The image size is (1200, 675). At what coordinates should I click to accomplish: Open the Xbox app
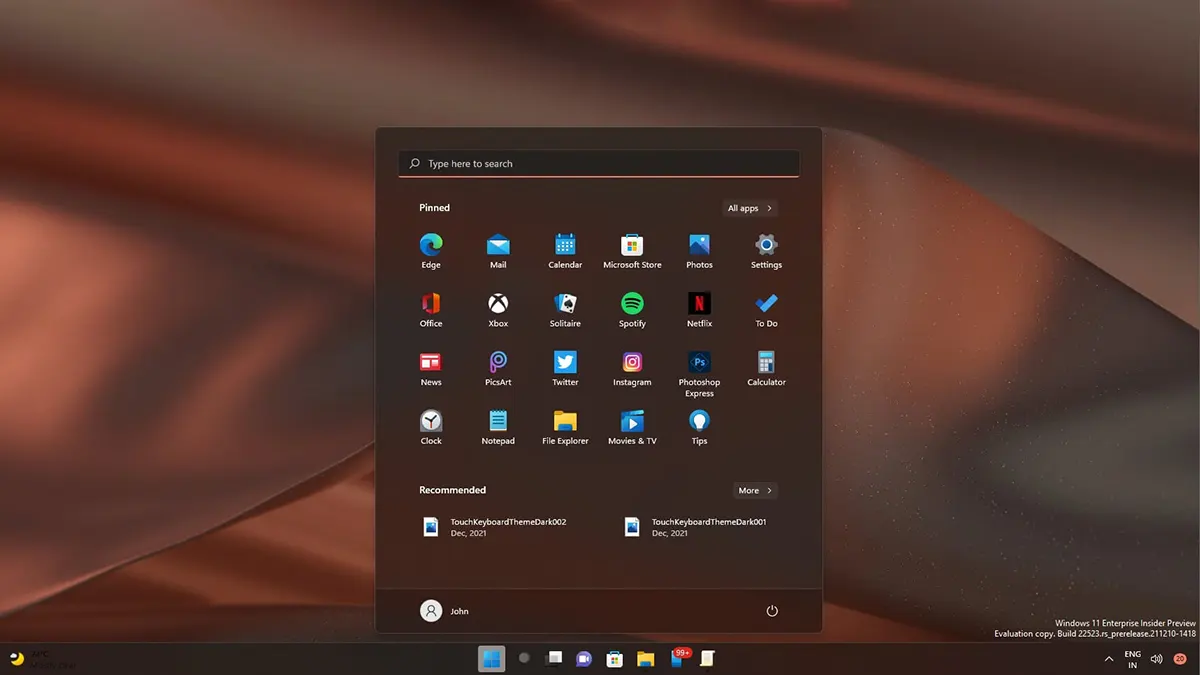[498, 309]
